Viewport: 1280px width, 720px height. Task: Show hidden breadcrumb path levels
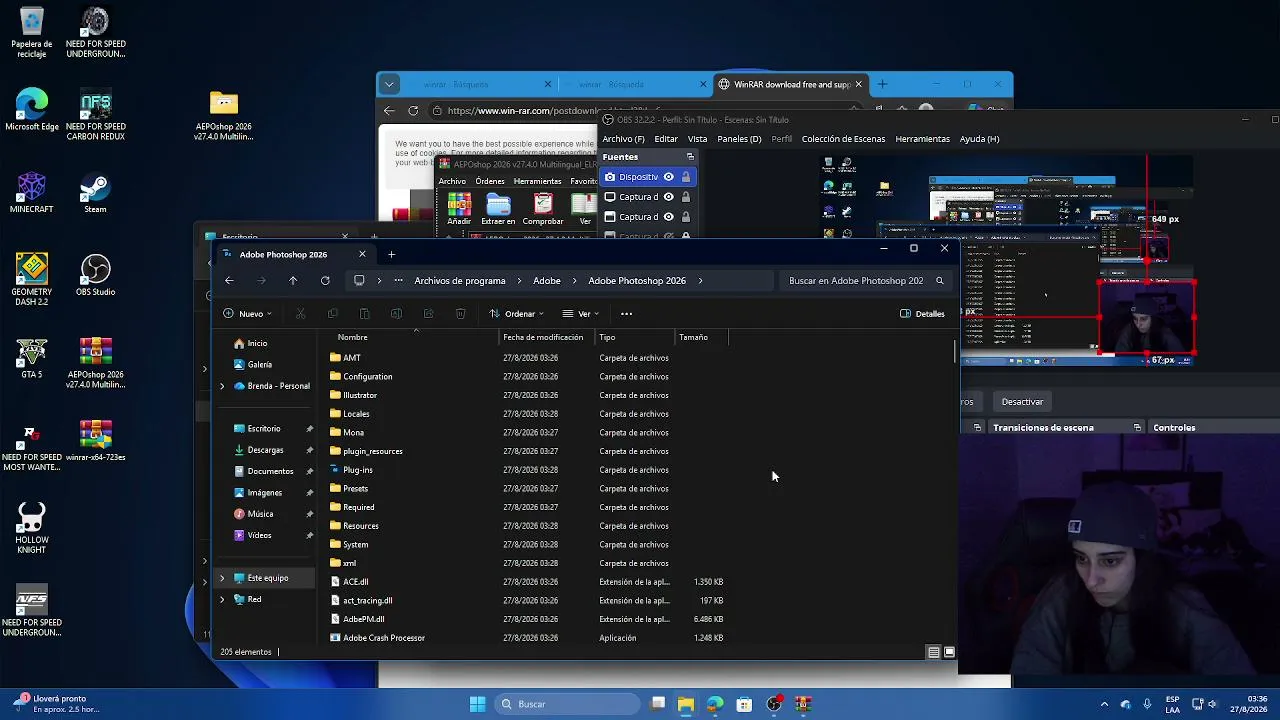398,281
